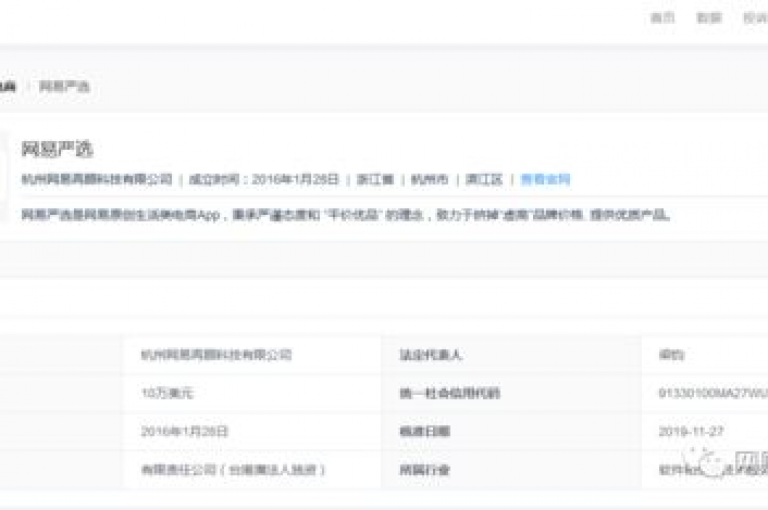Click the 成立时间：2016年1月28日 text
Screen dimensions: 768x510
[x=264, y=179]
